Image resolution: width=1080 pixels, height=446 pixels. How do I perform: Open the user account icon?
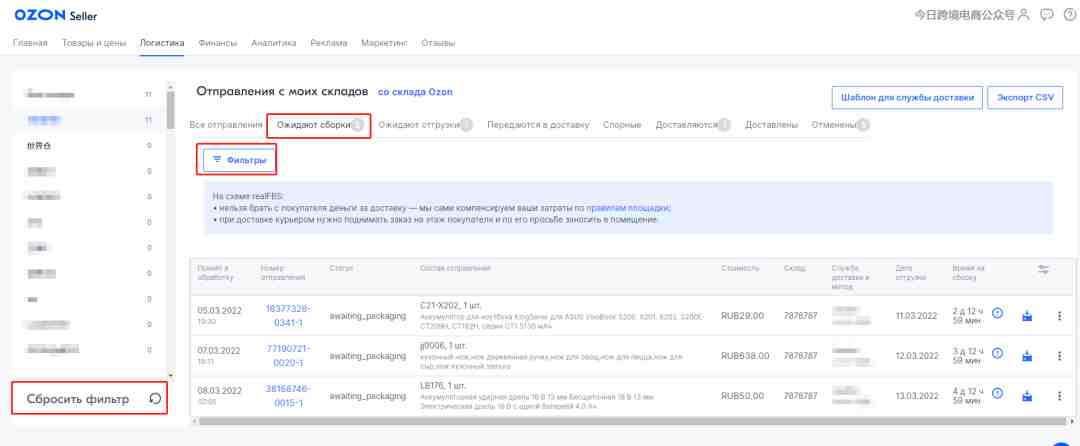tap(1024, 14)
